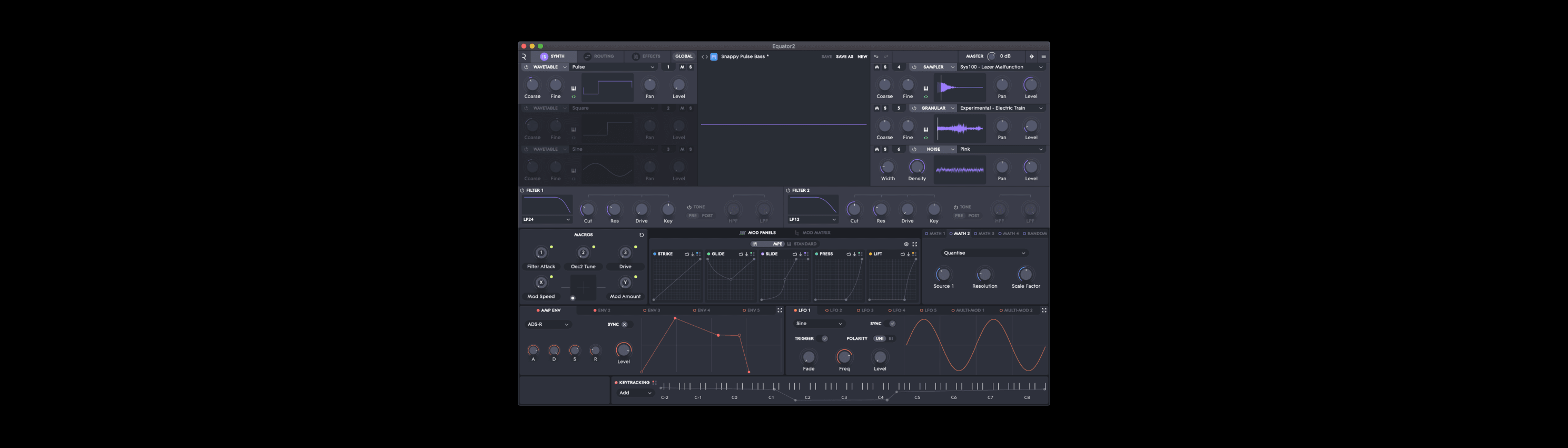Open the LFO Sine shape dropdown

tap(820, 324)
